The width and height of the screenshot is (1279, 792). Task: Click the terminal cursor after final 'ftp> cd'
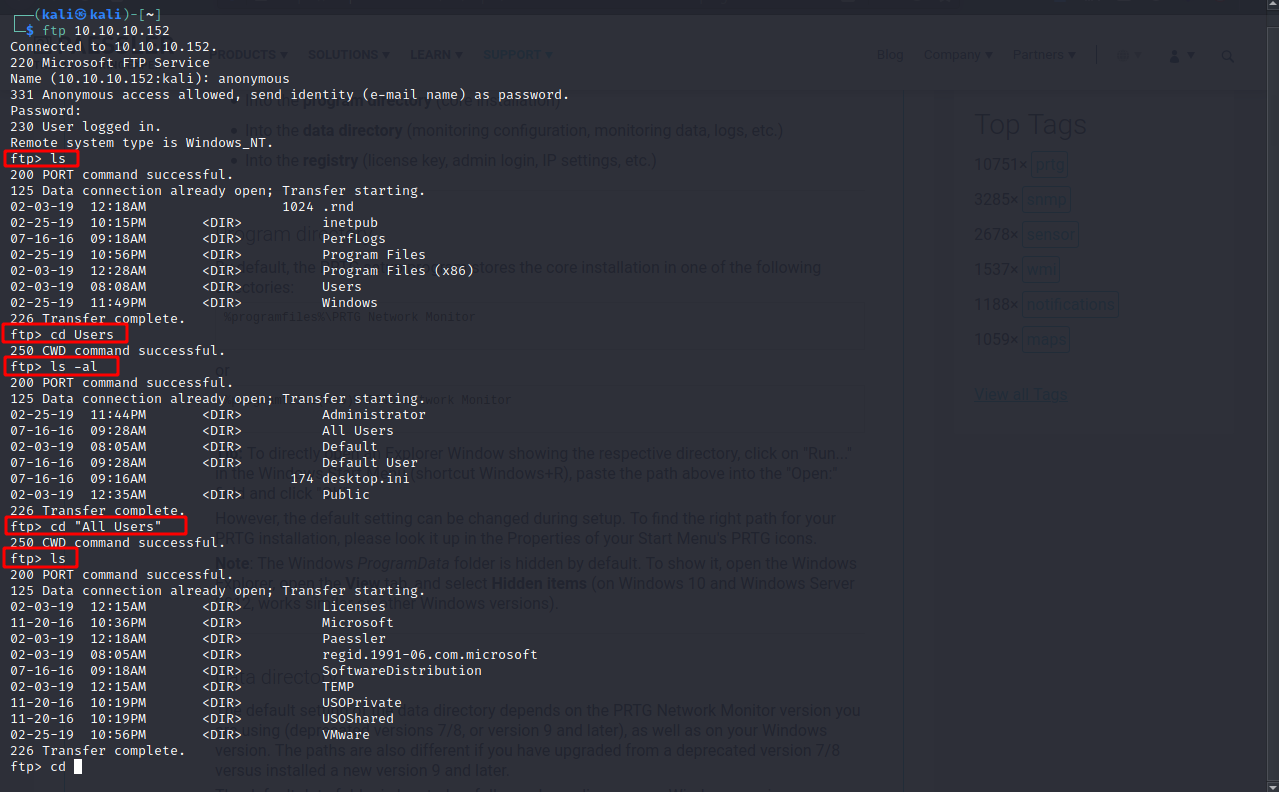pos(78,767)
